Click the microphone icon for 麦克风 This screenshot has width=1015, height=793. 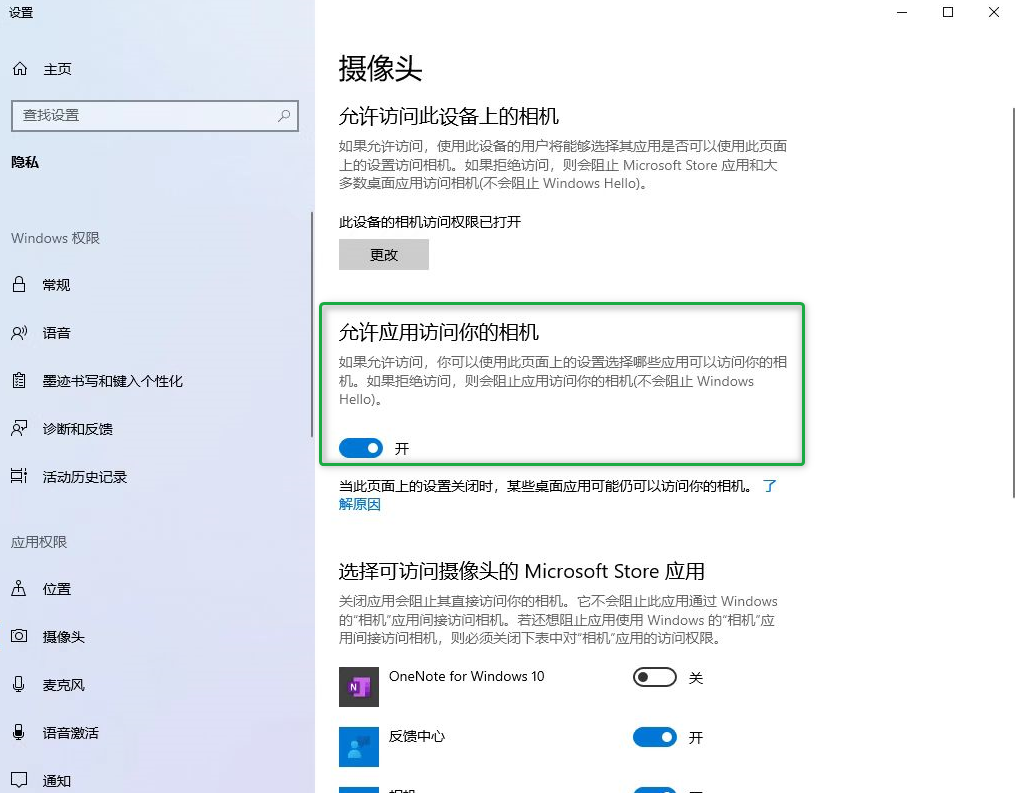(19, 684)
